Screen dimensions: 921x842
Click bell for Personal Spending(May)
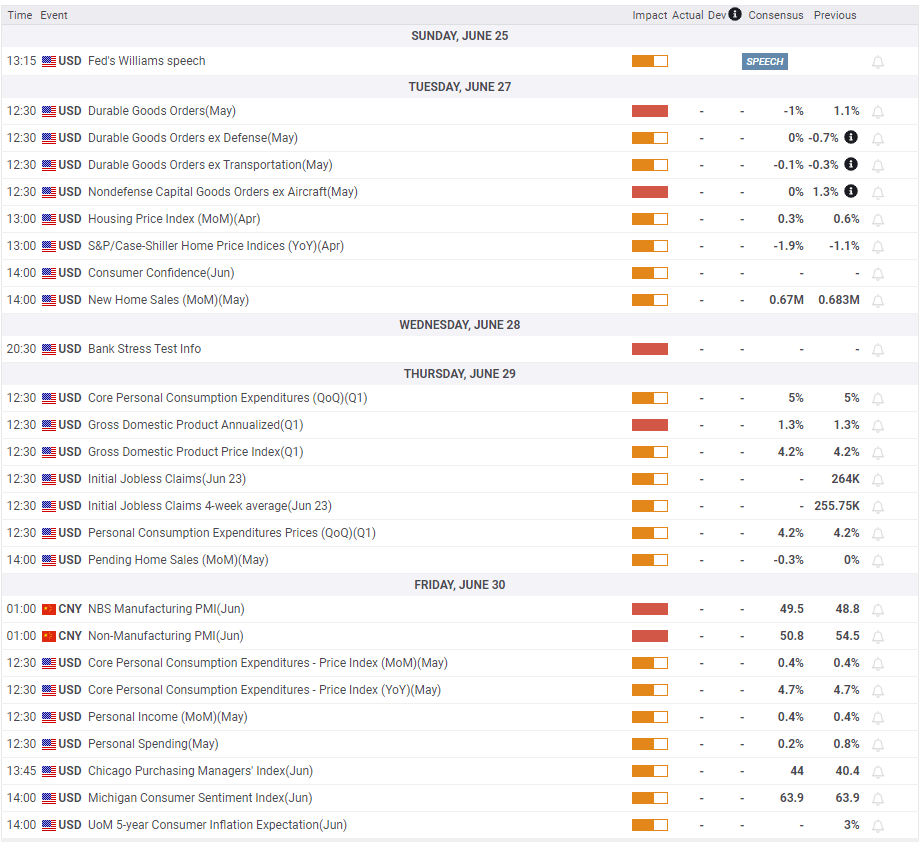878,745
